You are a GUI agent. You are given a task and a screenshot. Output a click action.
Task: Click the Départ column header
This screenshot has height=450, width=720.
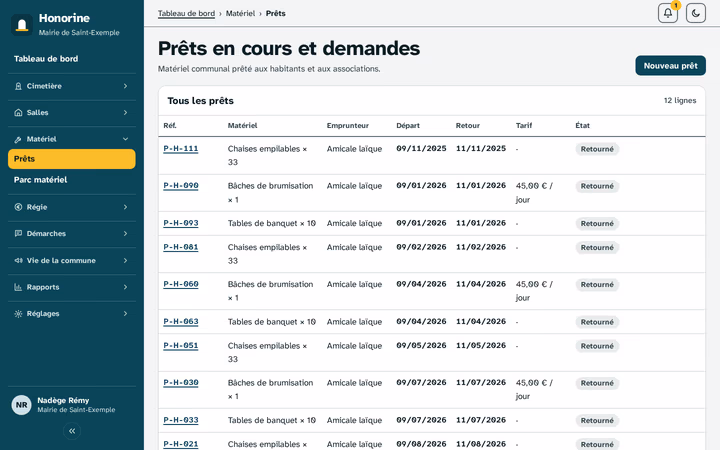coord(408,125)
